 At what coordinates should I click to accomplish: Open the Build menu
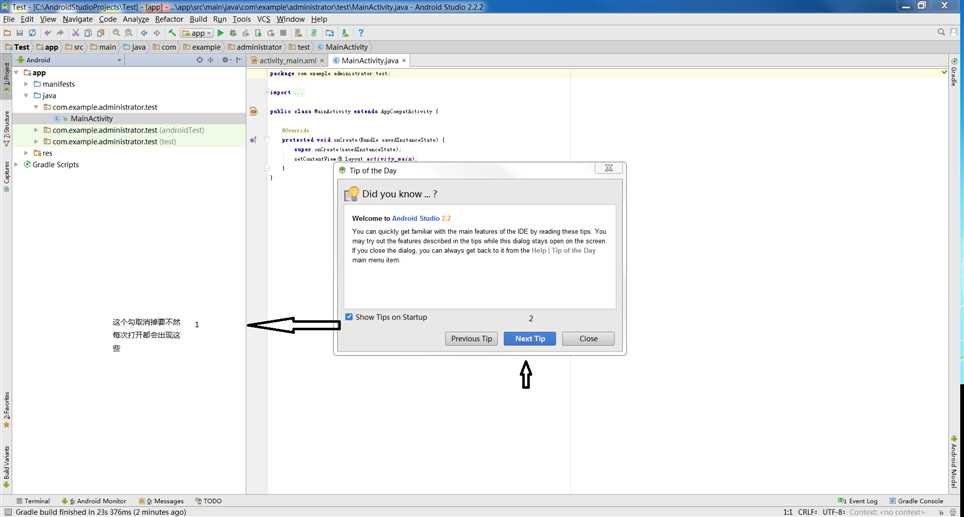pyautogui.click(x=198, y=19)
